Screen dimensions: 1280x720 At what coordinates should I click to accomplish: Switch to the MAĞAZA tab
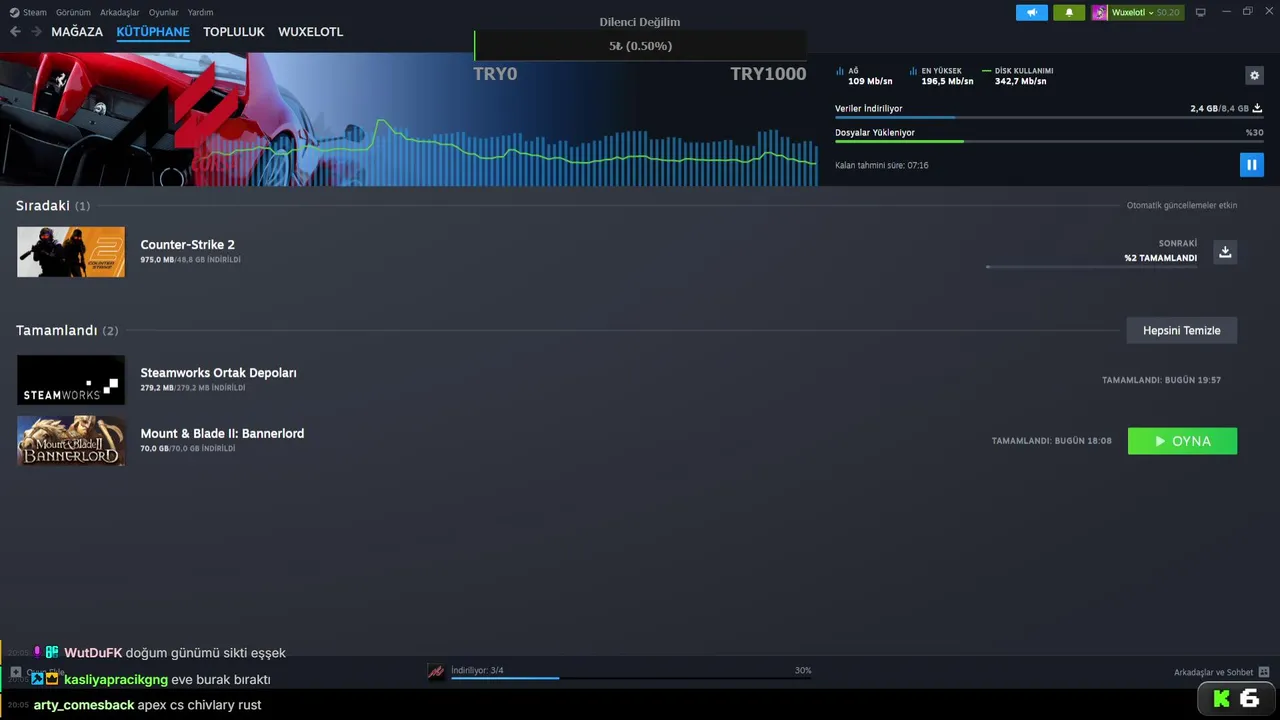point(77,32)
